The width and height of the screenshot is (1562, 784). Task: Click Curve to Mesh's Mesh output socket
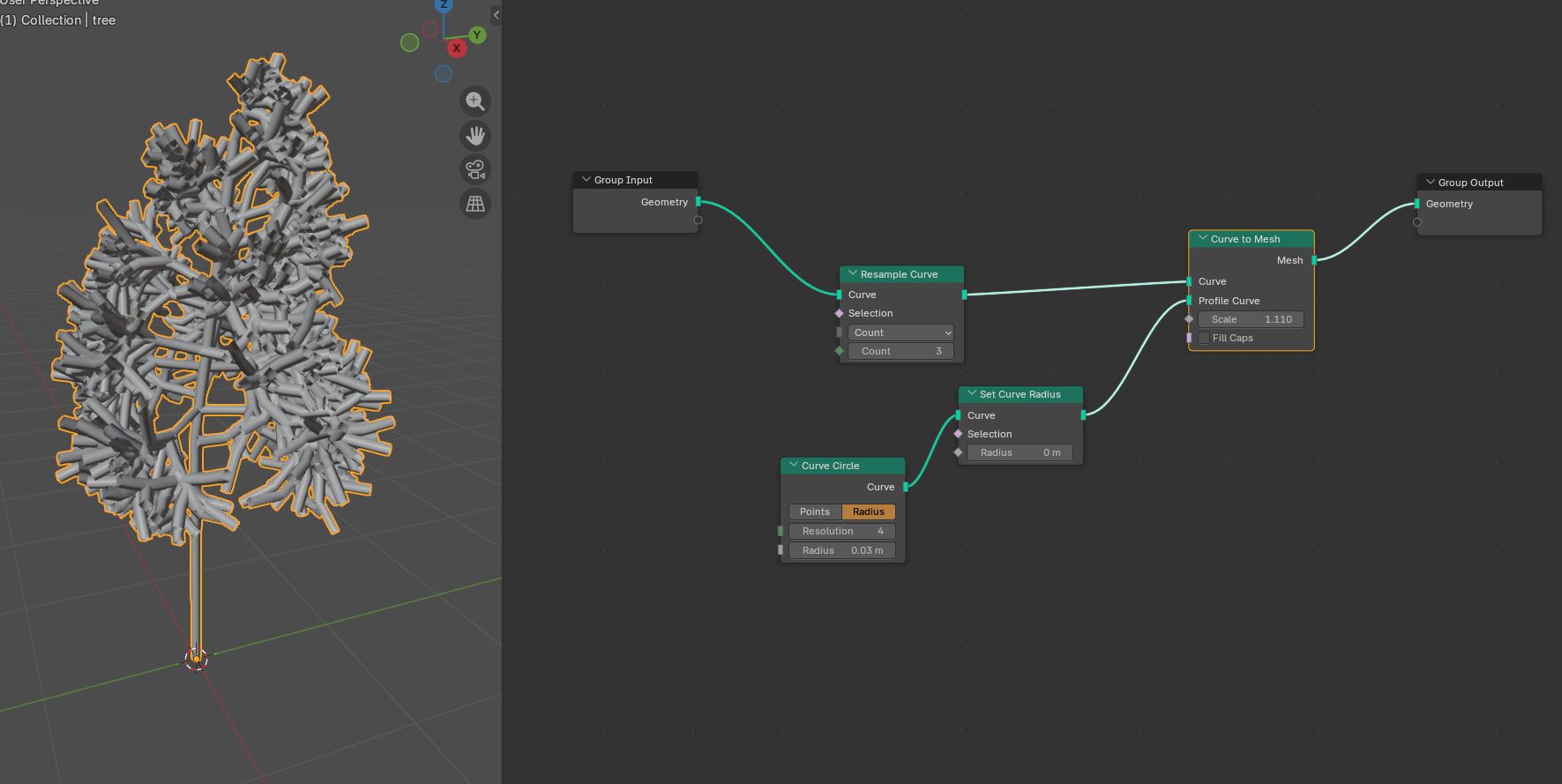click(x=1314, y=260)
